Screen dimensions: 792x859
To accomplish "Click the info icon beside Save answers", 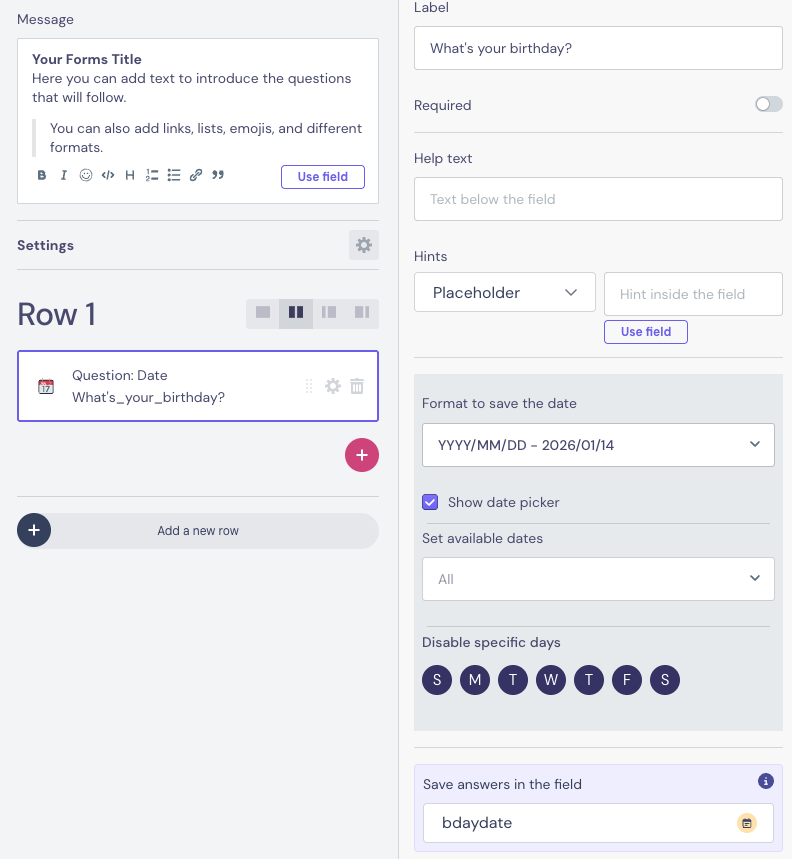I will pos(766,781).
